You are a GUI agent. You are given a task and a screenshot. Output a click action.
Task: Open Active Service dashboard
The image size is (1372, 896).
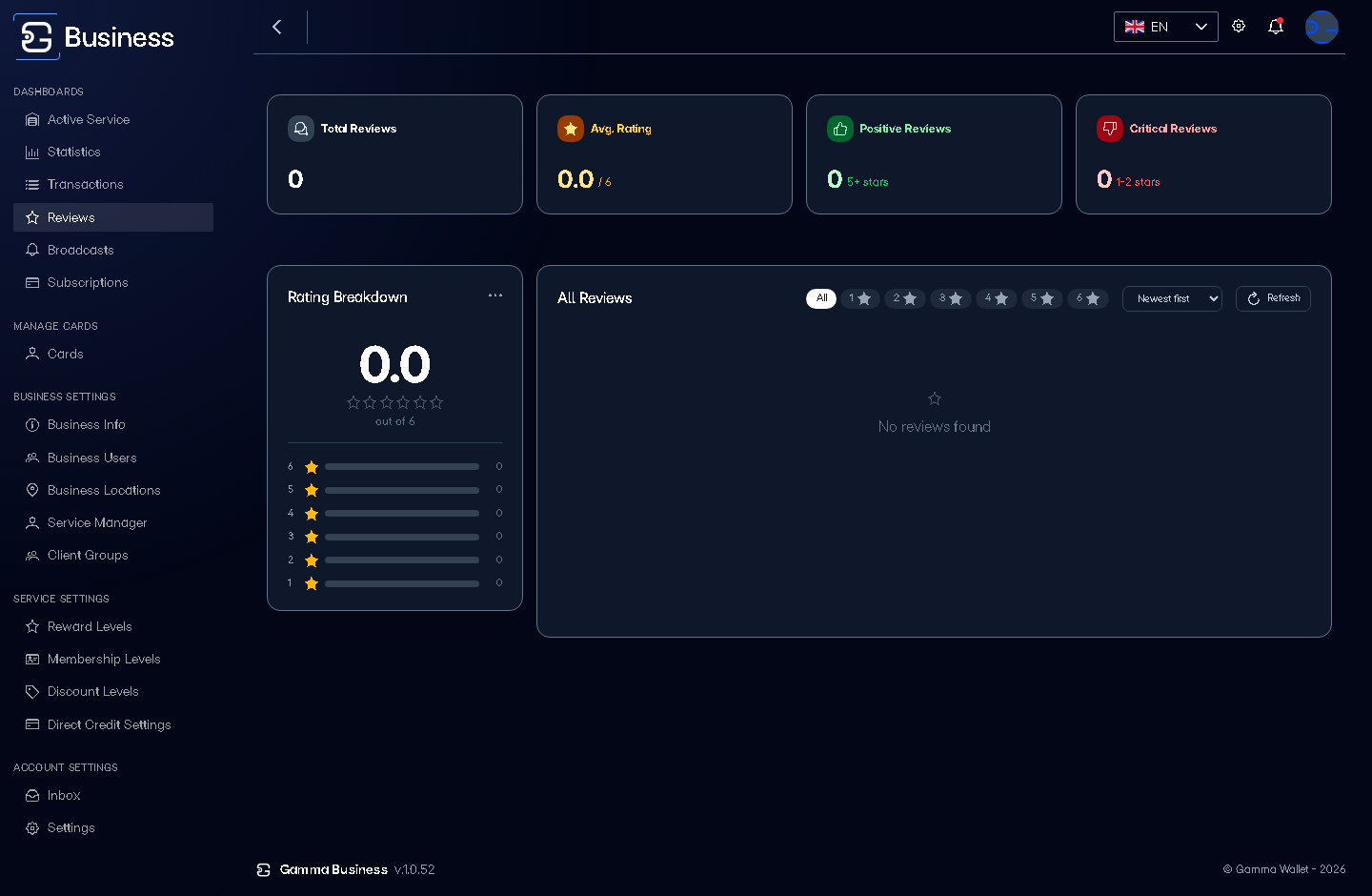click(x=113, y=119)
